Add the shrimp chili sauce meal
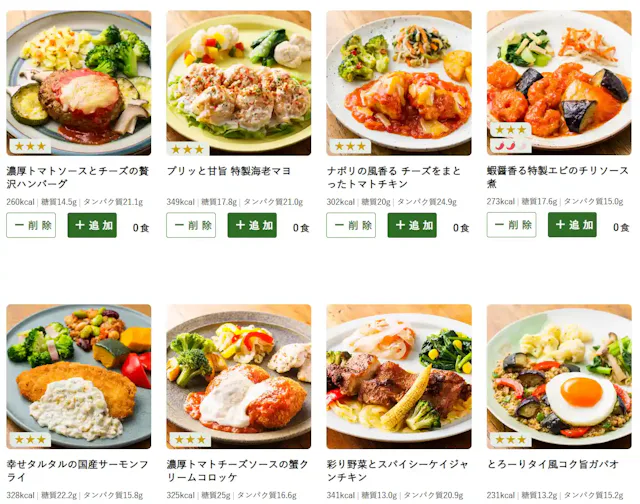Viewport: 640px width, 504px height. click(572, 224)
